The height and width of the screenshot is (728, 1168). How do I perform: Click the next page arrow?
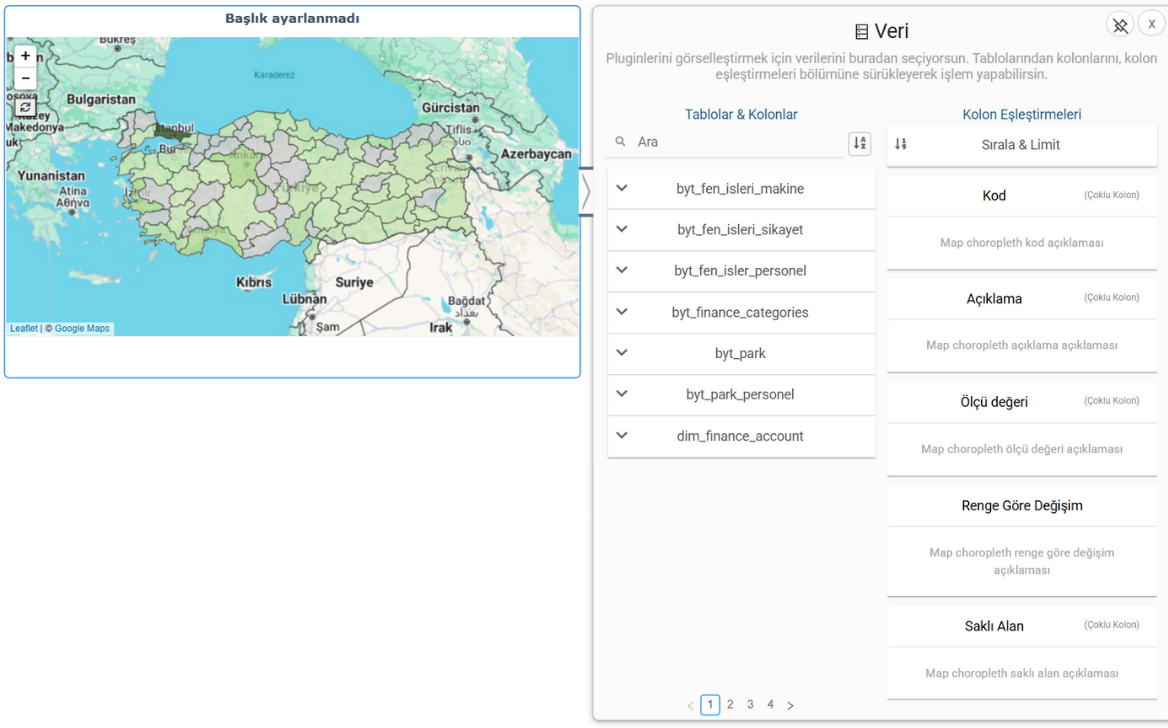coord(790,706)
